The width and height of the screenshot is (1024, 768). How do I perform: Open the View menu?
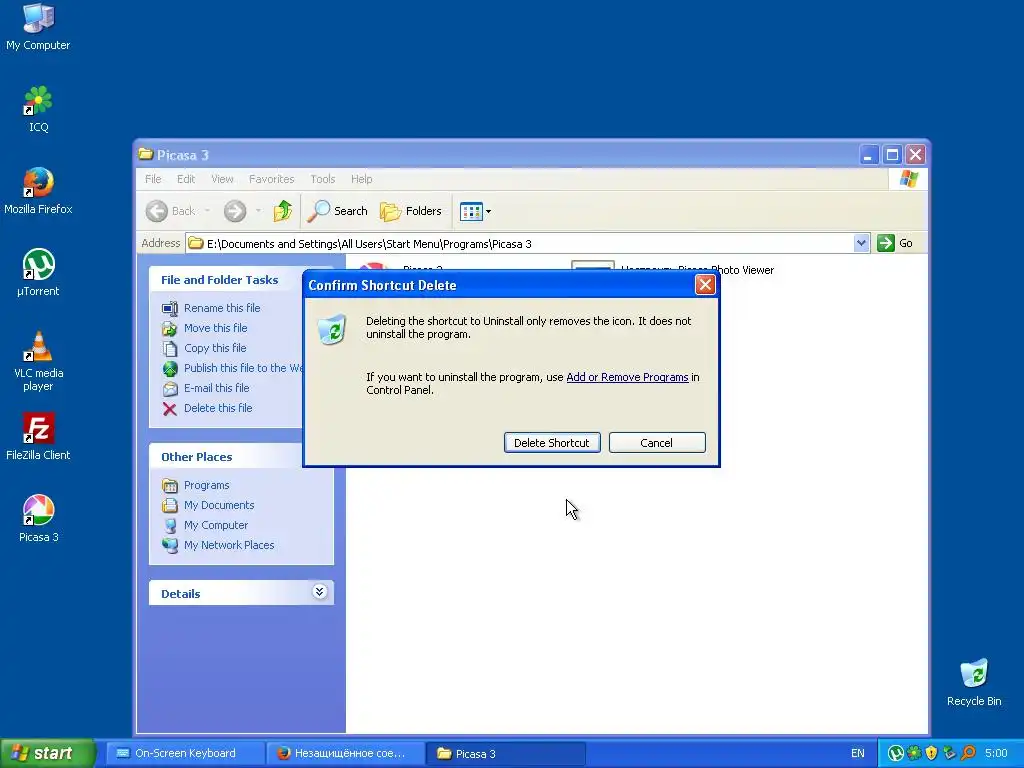pyautogui.click(x=222, y=179)
